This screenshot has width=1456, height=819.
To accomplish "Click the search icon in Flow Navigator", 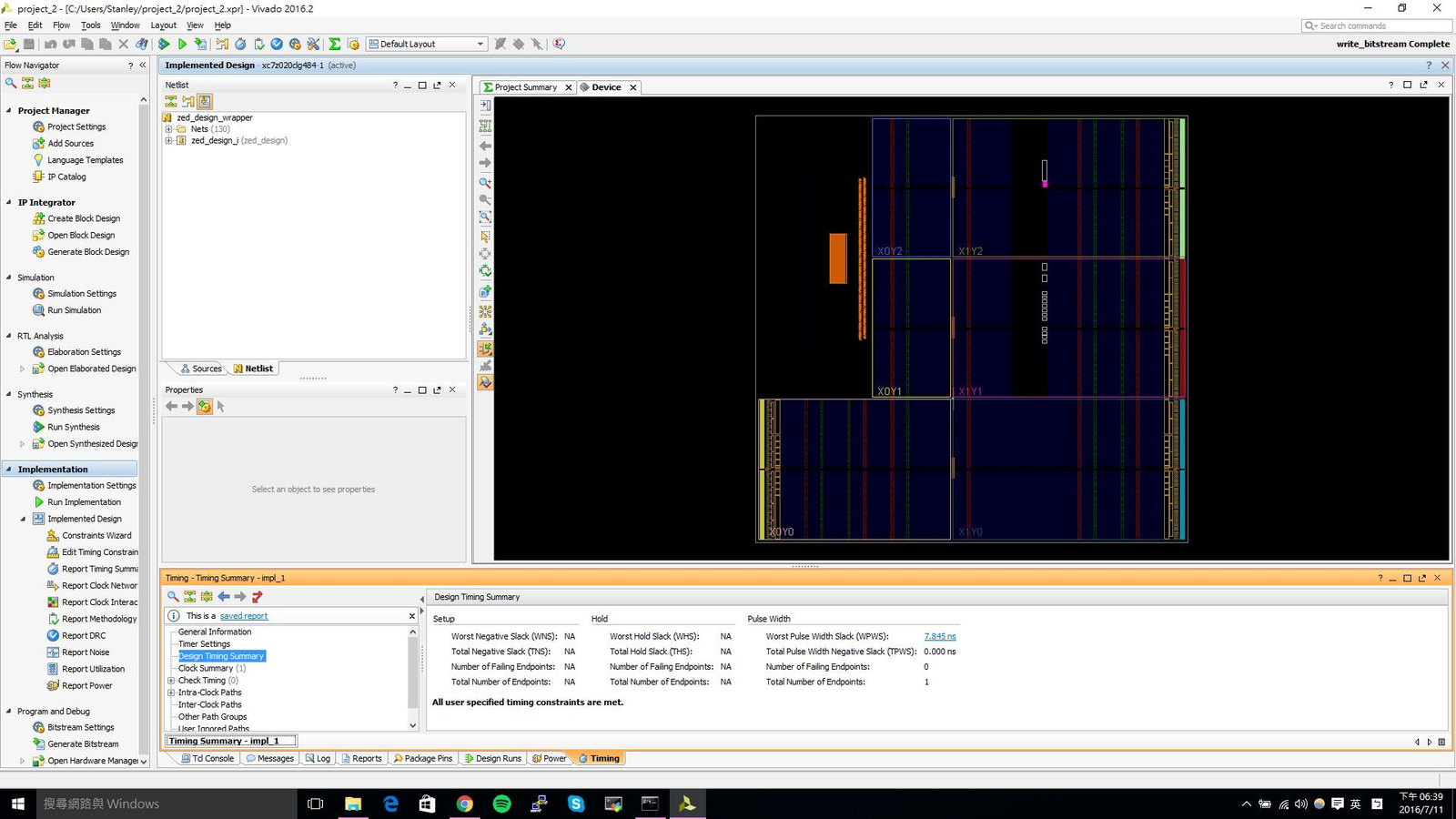I will click(11, 83).
